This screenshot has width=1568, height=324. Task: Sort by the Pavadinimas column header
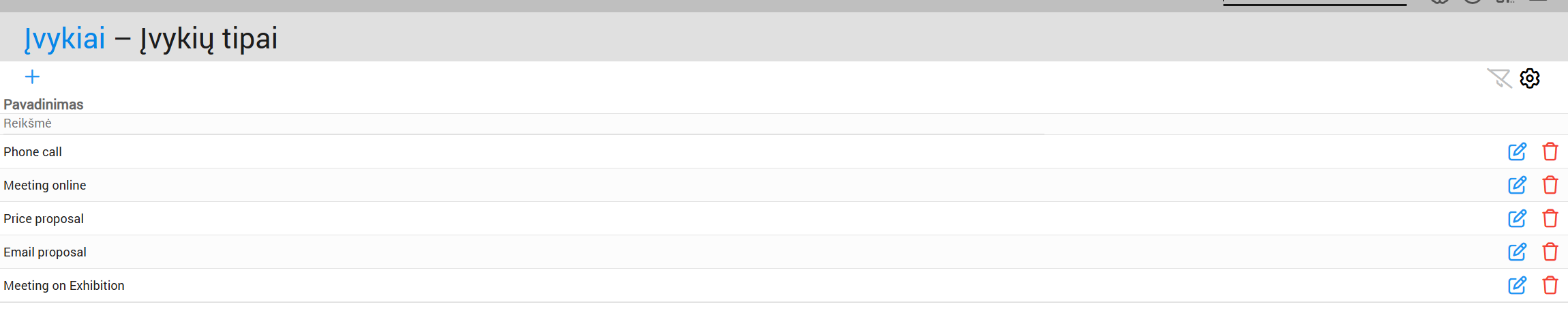tap(44, 104)
